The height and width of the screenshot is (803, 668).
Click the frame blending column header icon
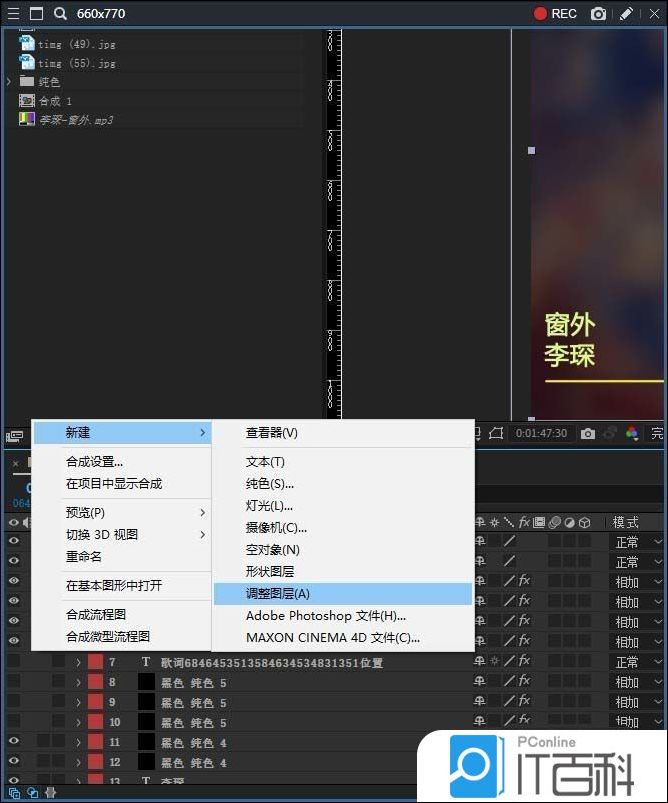click(538, 522)
